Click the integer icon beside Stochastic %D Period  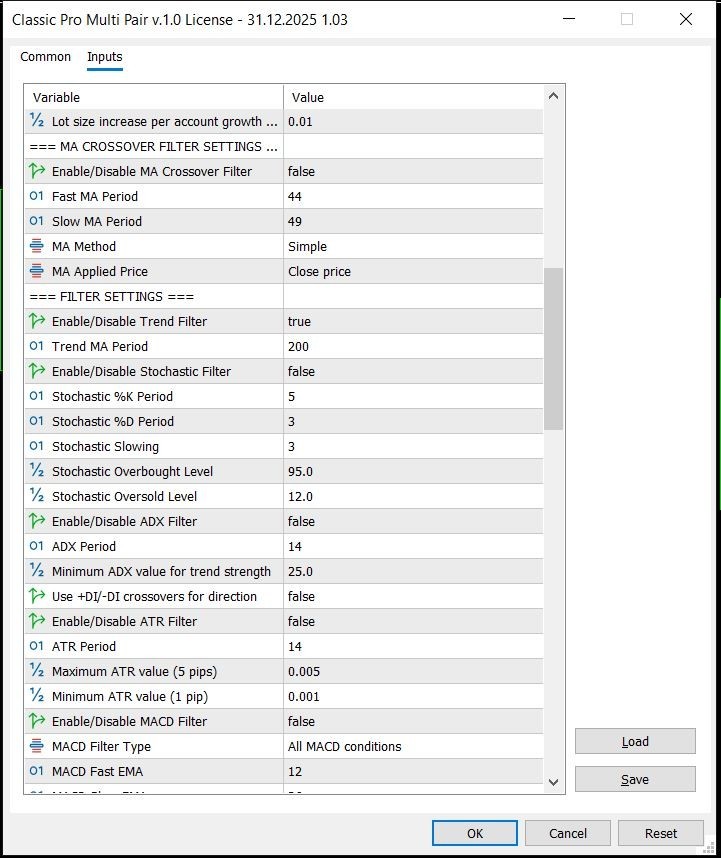pos(37,421)
